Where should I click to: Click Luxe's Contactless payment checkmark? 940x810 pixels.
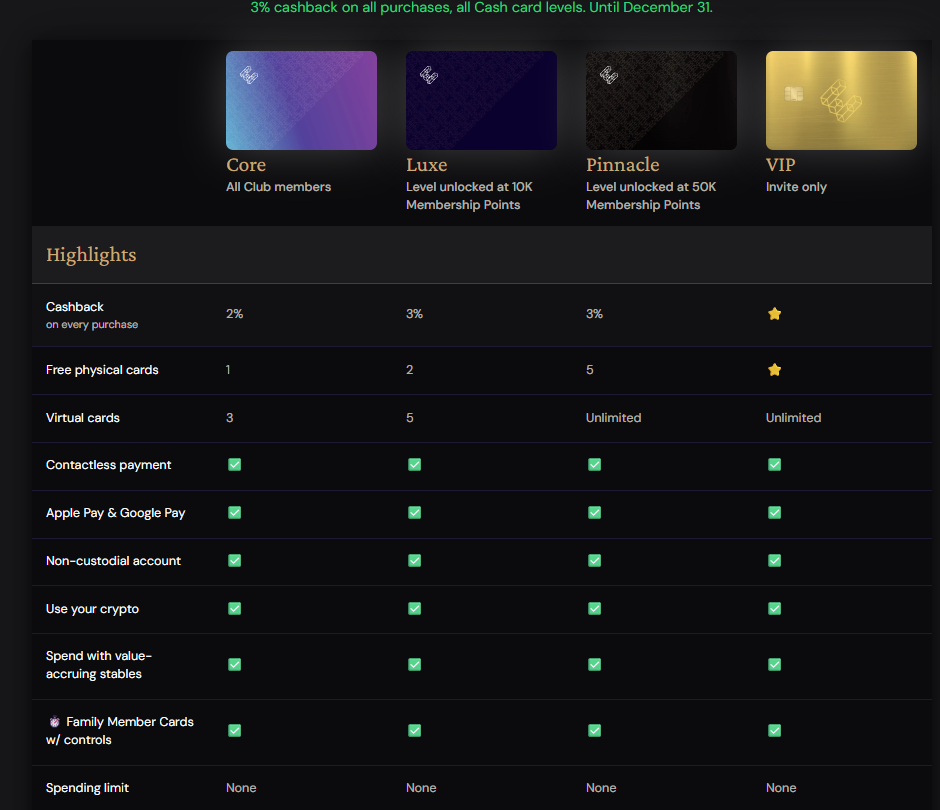tap(414, 465)
